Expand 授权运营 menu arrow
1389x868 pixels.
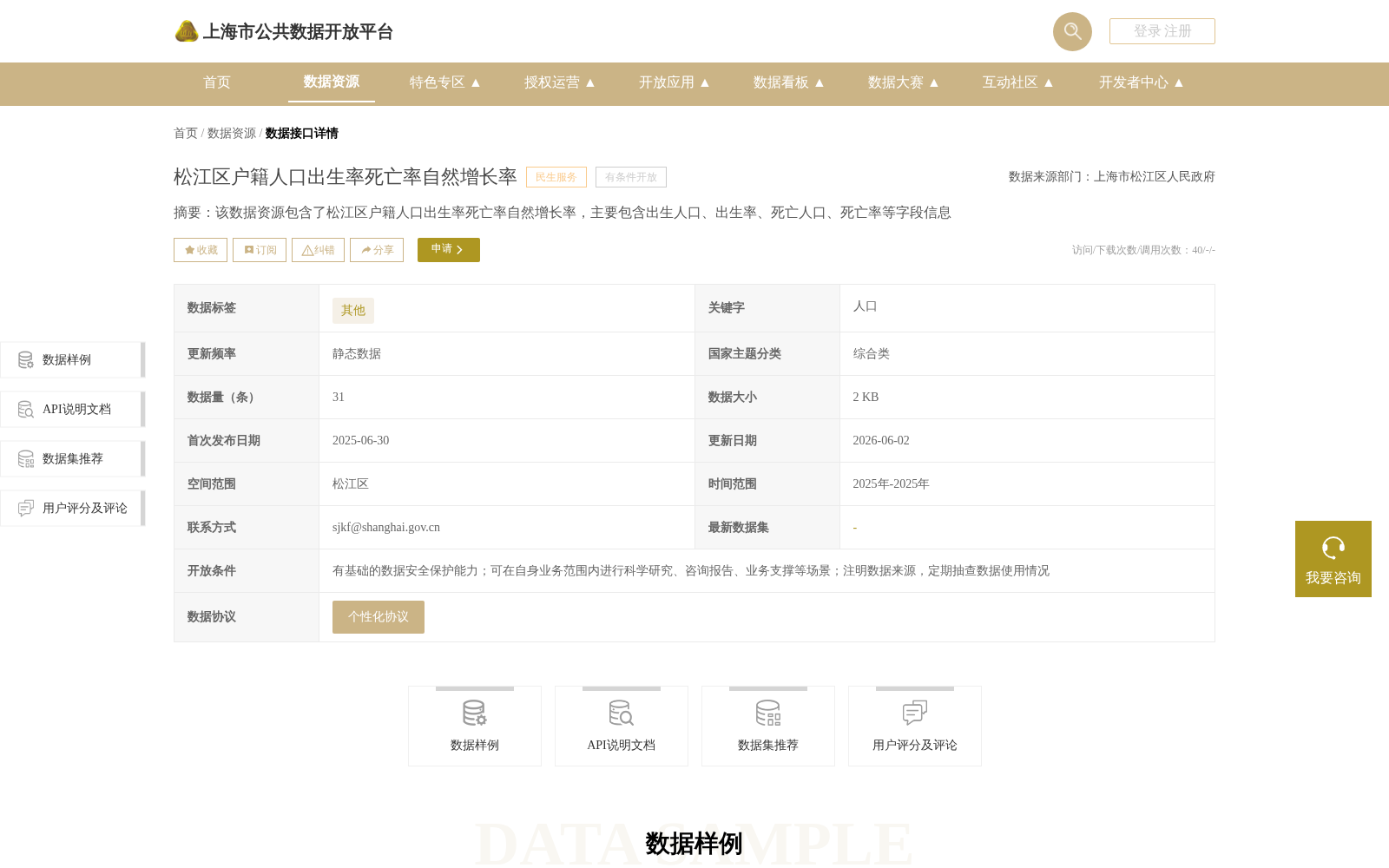pos(590,82)
